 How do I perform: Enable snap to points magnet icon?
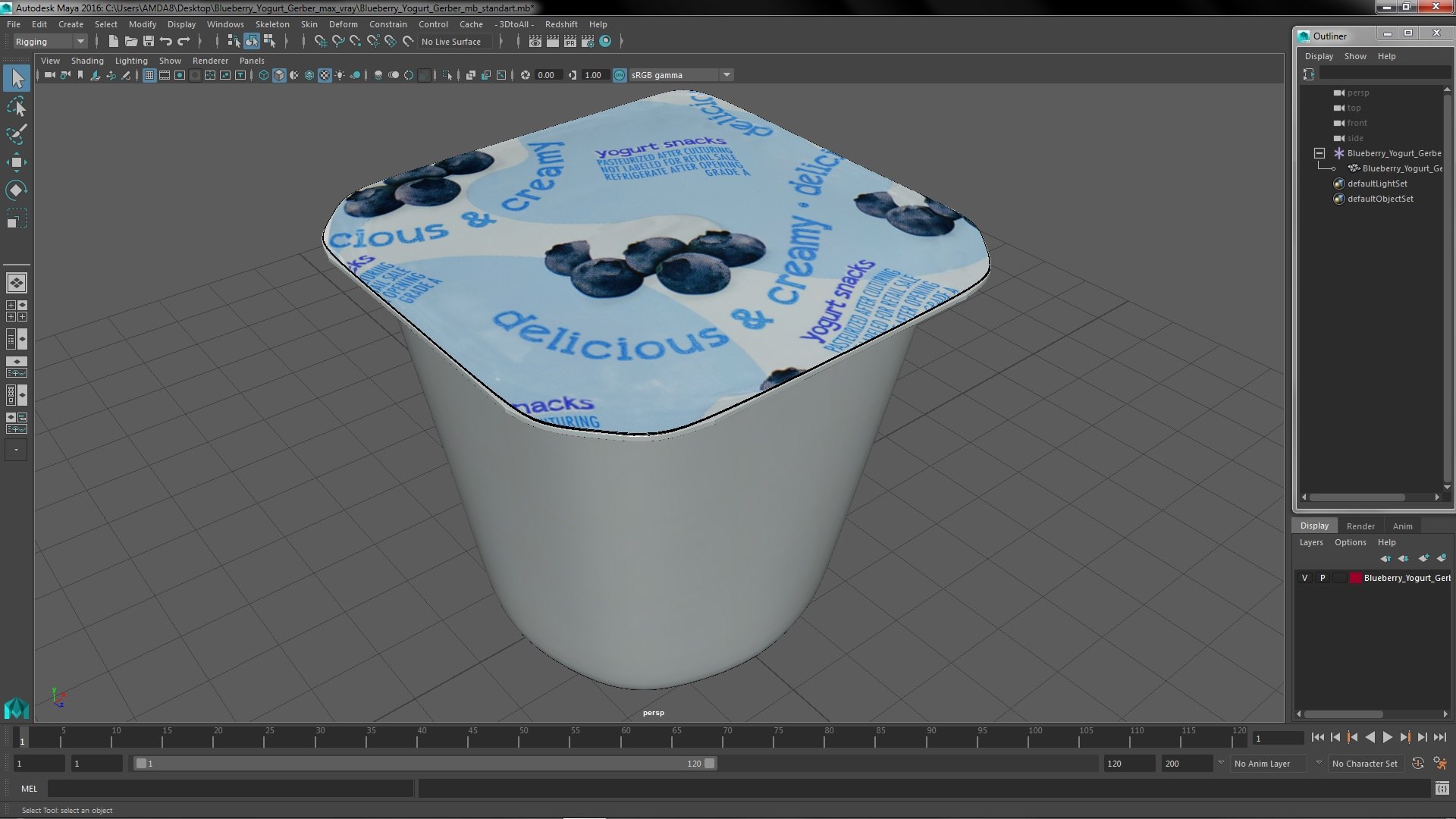(356, 42)
